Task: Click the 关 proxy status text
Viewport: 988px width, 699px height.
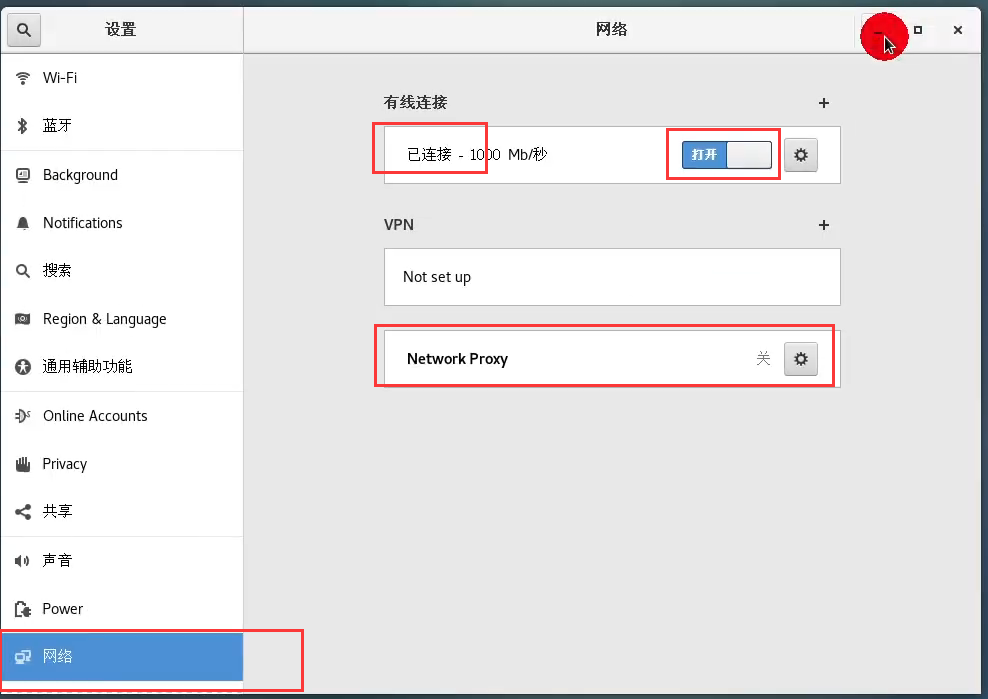Action: pos(763,359)
